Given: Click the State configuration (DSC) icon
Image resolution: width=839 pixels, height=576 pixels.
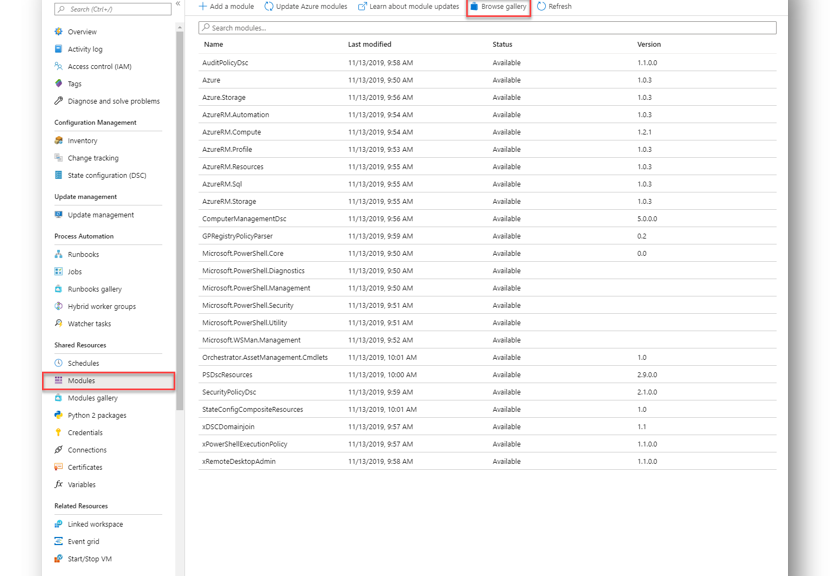Looking at the screenshot, I should click(x=58, y=175).
